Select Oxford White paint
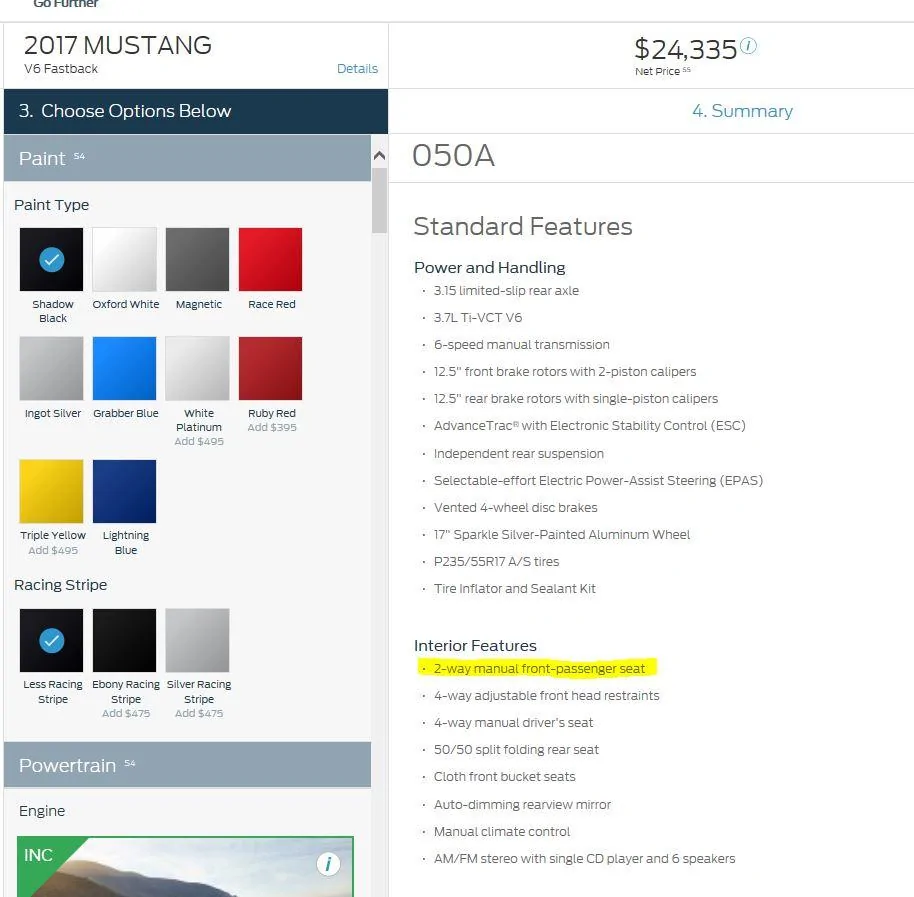Image resolution: width=914 pixels, height=897 pixels. pyautogui.click(x=124, y=259)
